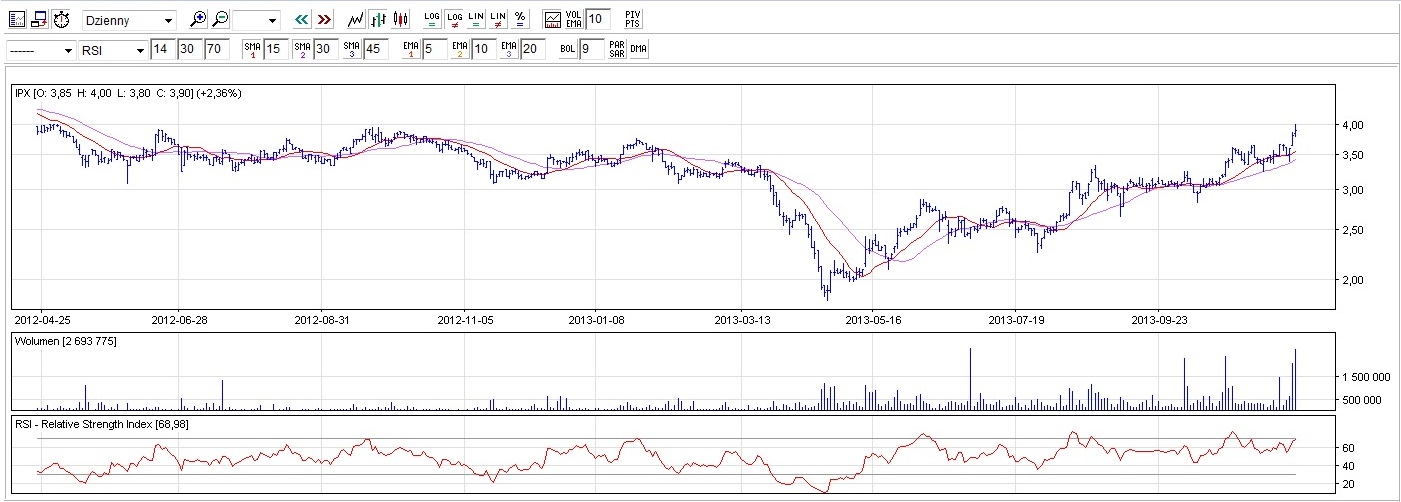
Task: Toggle the EMA 2 moving average
Action: [x=459, y=49]
